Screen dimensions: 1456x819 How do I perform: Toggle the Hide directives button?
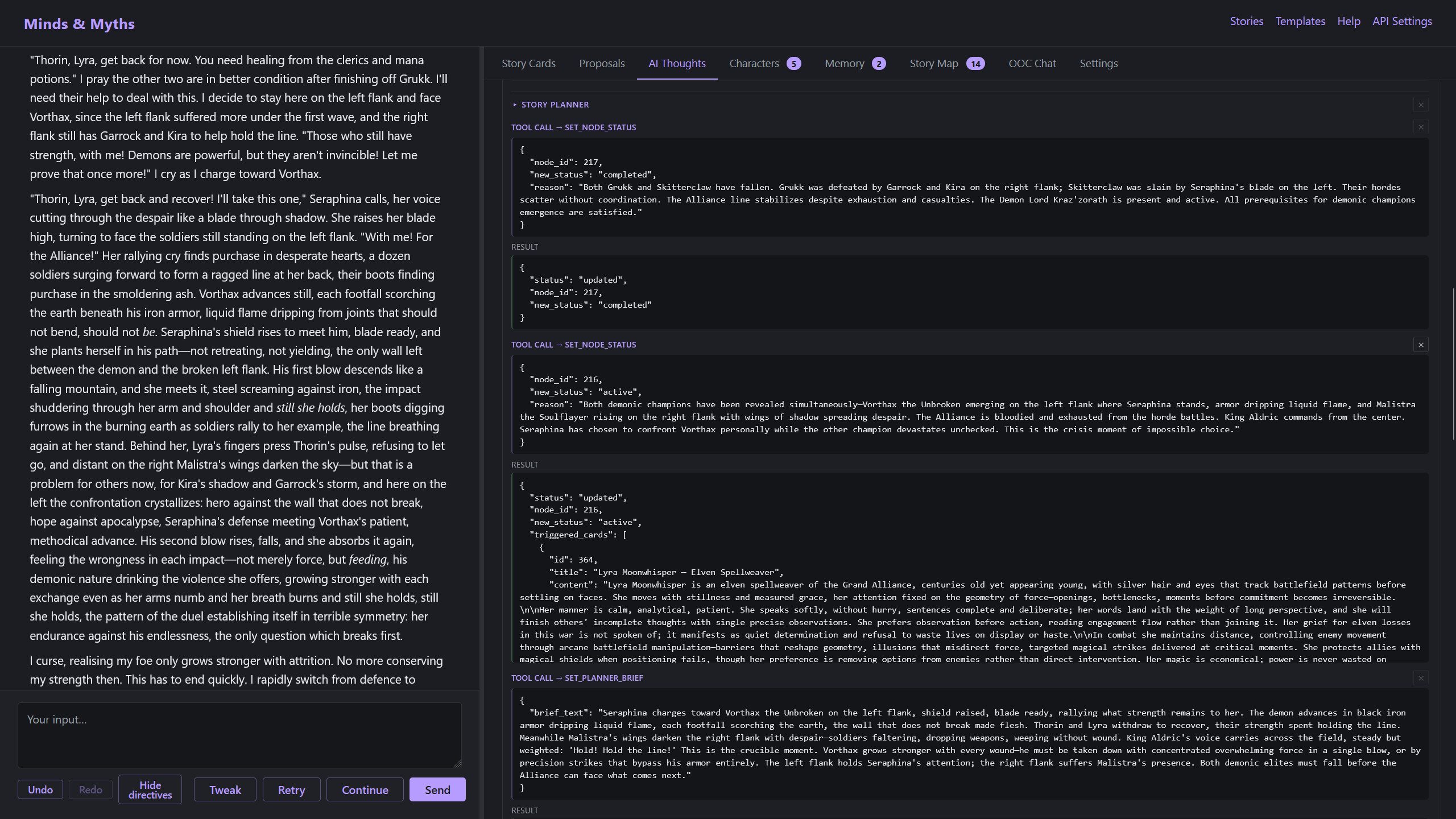click(150, 789)
